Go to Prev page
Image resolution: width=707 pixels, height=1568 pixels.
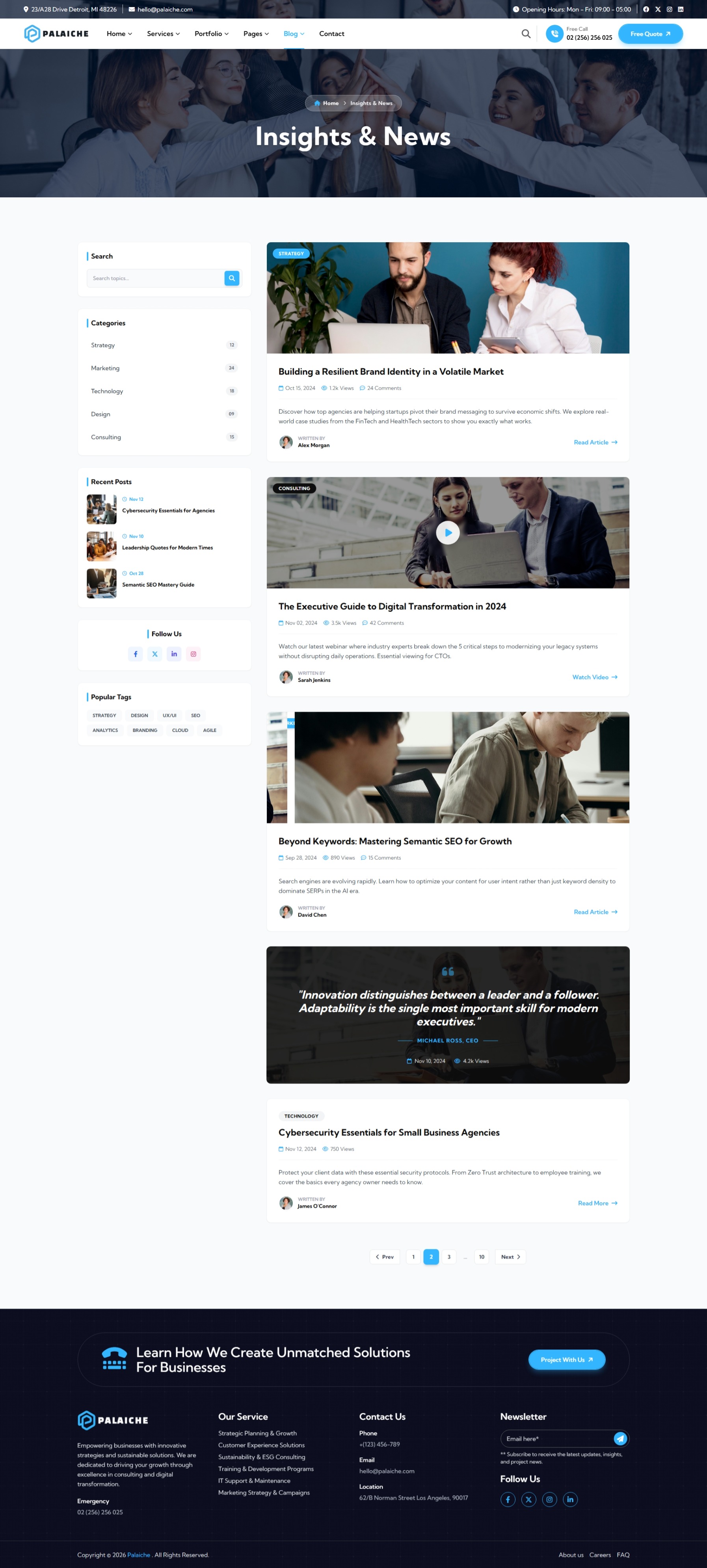click(385, 1257)
